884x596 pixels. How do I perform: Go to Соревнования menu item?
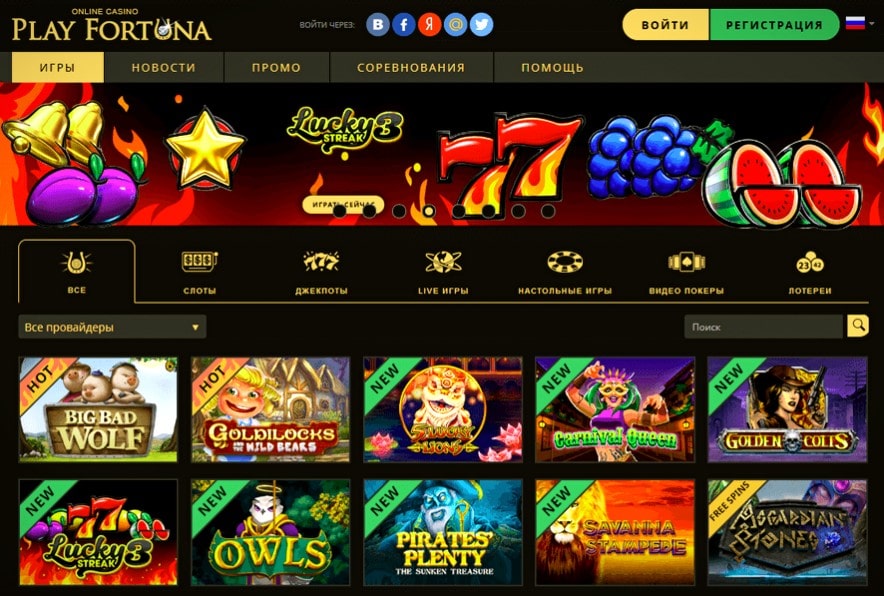[411, 68]
